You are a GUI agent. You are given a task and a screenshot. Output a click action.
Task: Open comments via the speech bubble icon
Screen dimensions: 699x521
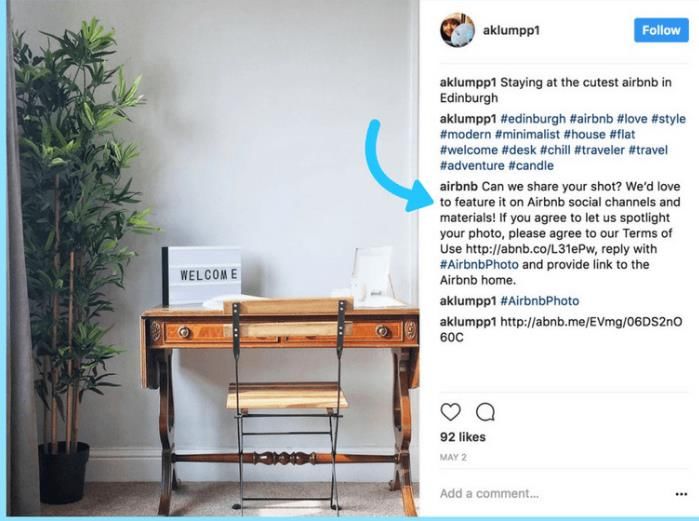point(485,412)
